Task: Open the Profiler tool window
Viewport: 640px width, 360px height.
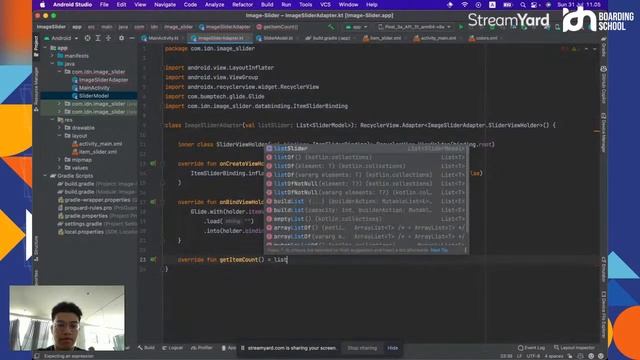Action: click(202, 348)
